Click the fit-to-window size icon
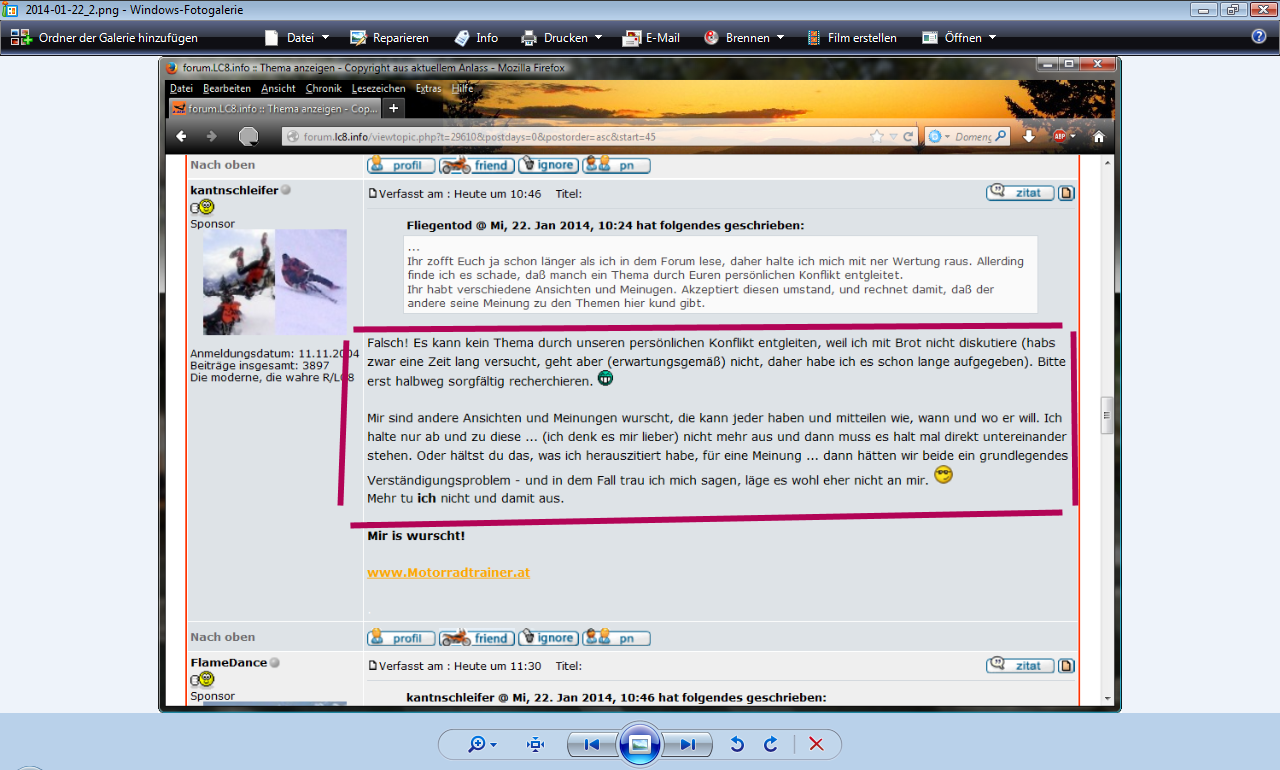The width and height of the screenshot is (1280, 770). click(x=535, y=744)
